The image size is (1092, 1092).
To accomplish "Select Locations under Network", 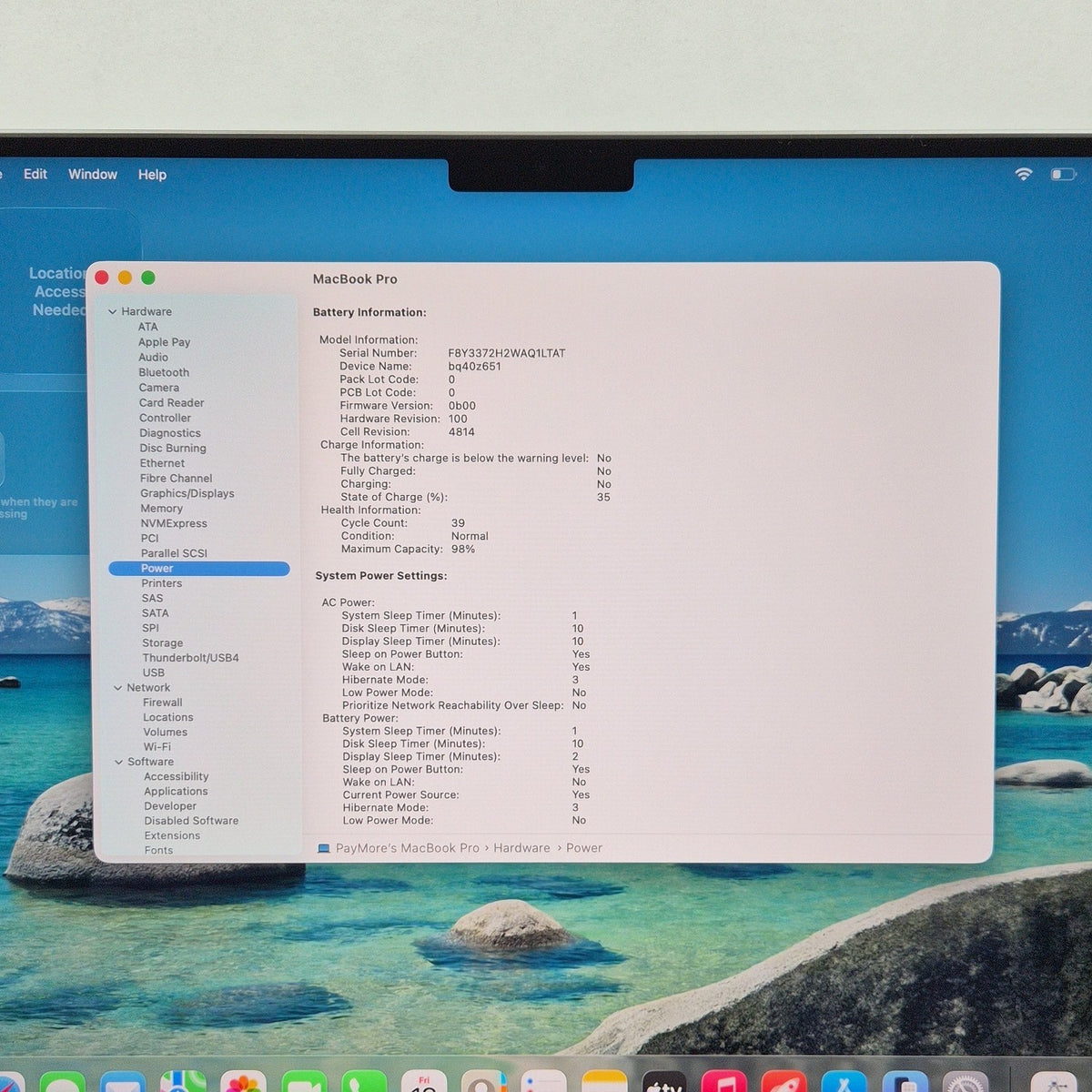I will coord(167,718).
